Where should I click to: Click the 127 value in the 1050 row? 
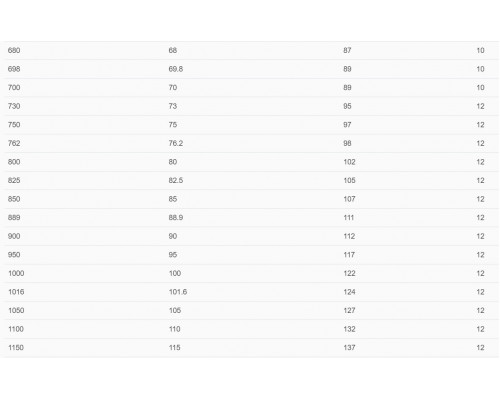click(349, 310)
